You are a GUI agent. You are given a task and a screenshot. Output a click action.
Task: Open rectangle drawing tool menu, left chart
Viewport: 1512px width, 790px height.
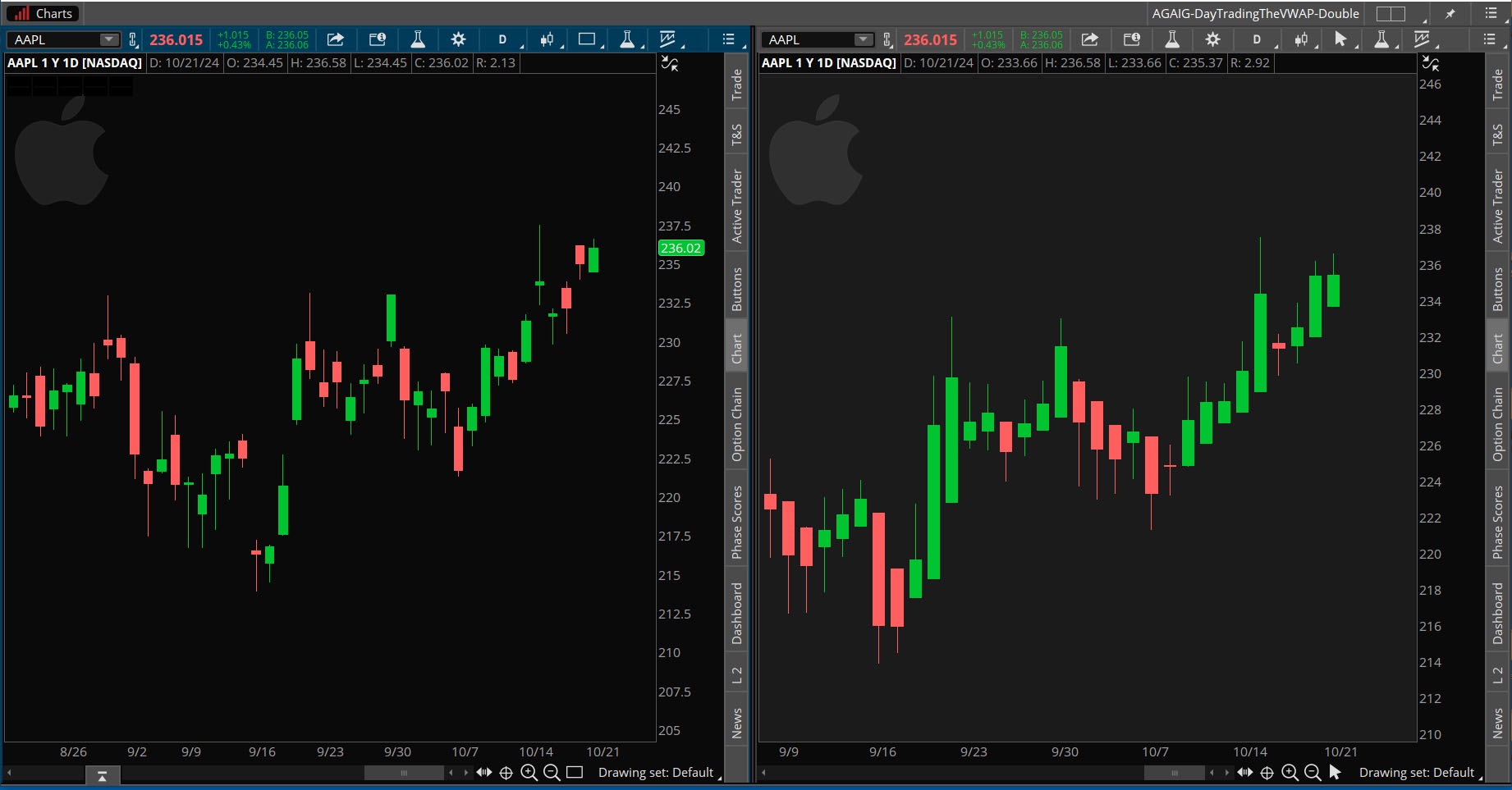point(587,39)
